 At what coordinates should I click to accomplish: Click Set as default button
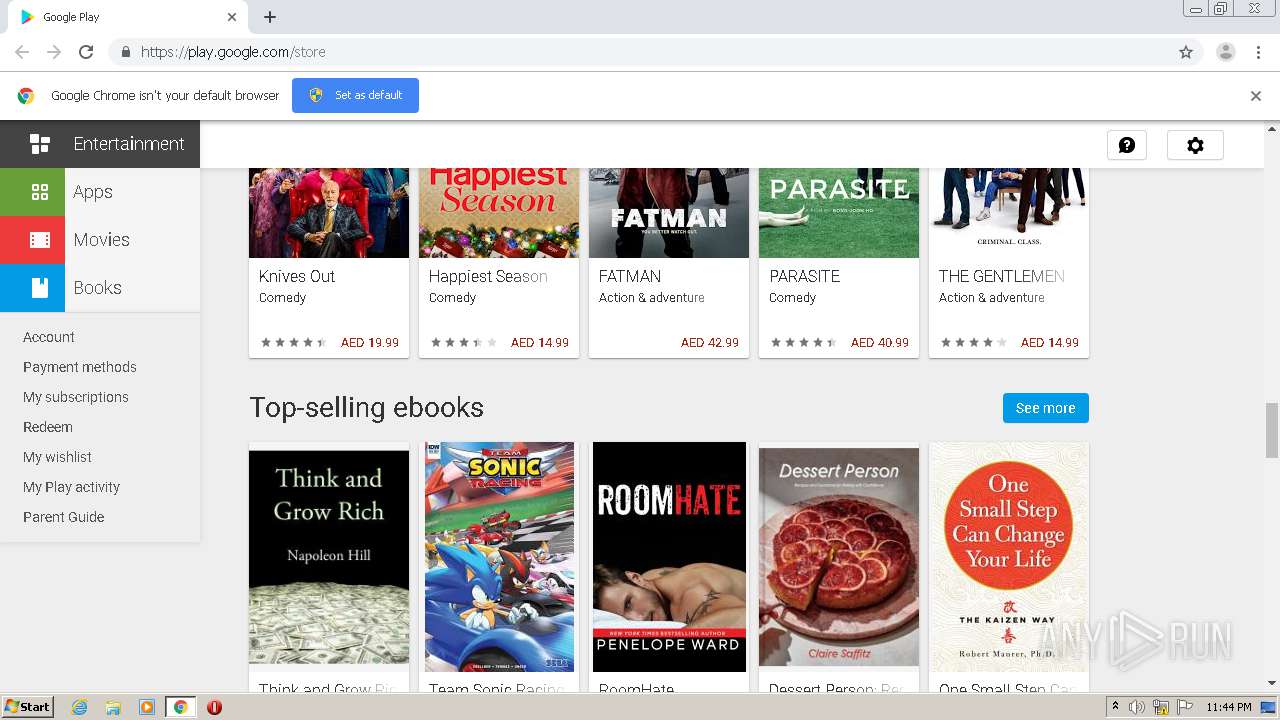355,95
